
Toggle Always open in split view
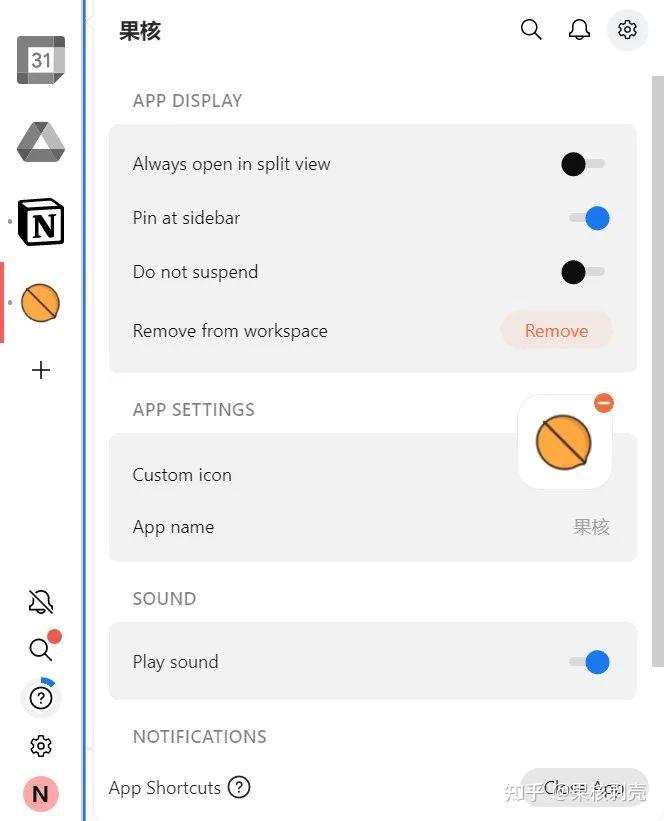coord(583,164)
